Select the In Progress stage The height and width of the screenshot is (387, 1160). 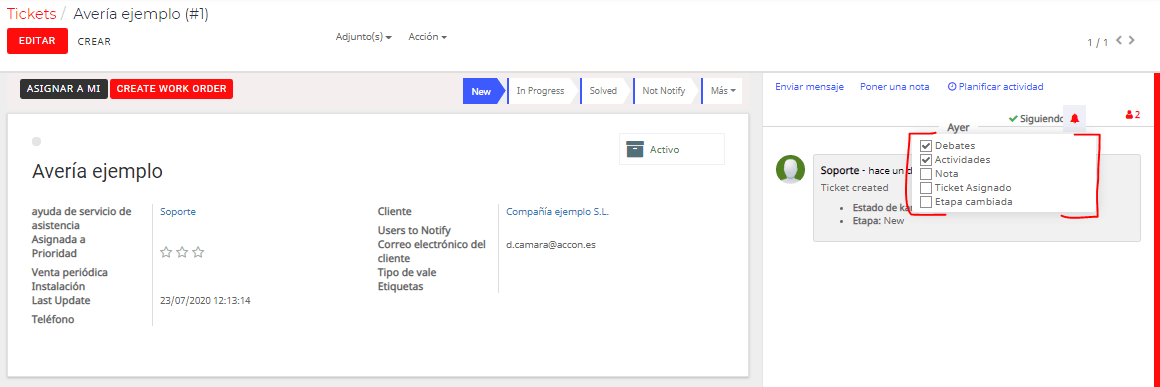[x=541, y=91]
